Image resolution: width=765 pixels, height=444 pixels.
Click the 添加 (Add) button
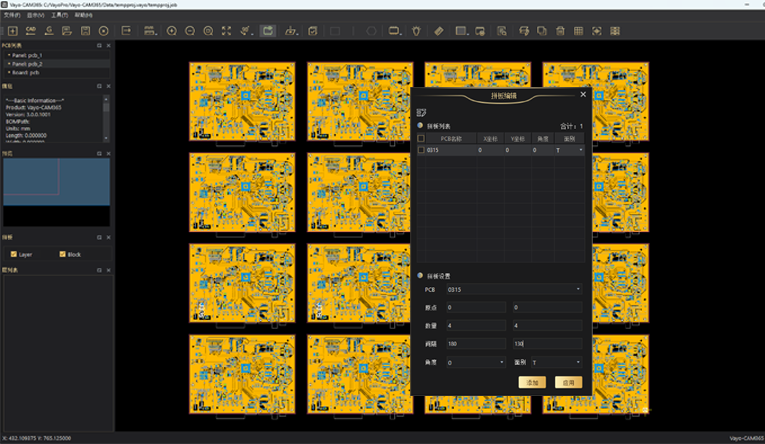click(532, 383)
